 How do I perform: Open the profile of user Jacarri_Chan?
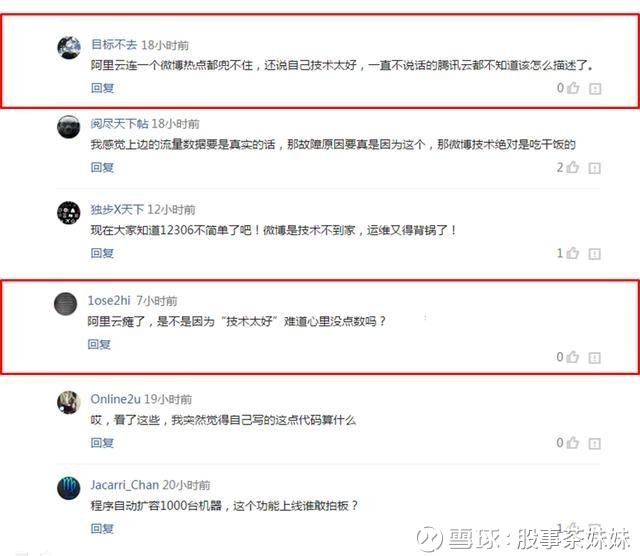point(124,485)
